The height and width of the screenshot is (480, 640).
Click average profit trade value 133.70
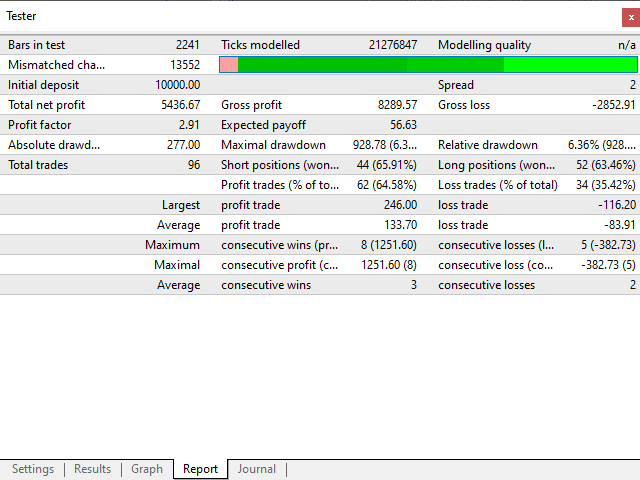pos(400,225)
